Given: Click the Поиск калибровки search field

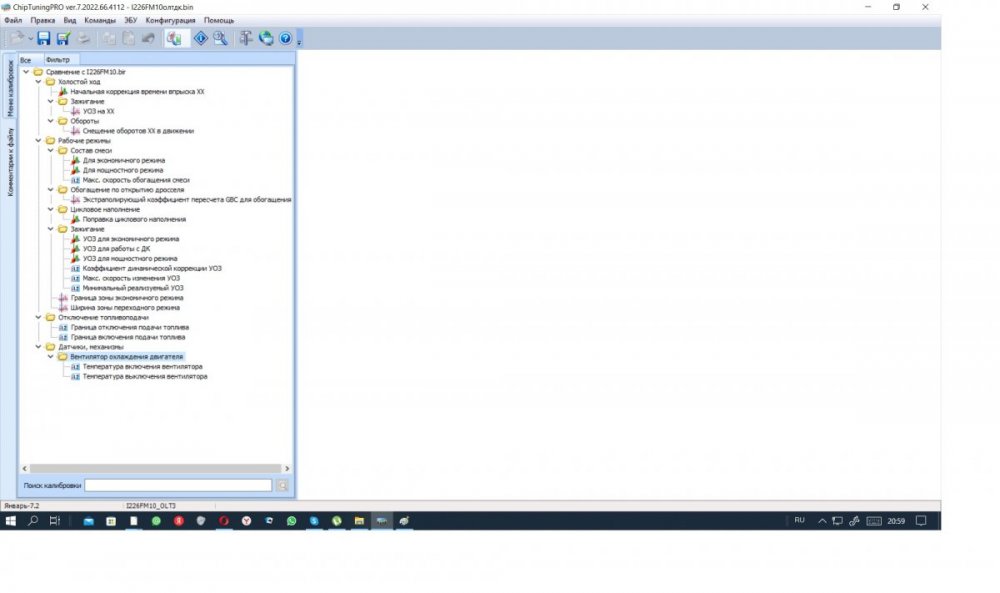Looking at the screenshot, I should tap(178, 485).
